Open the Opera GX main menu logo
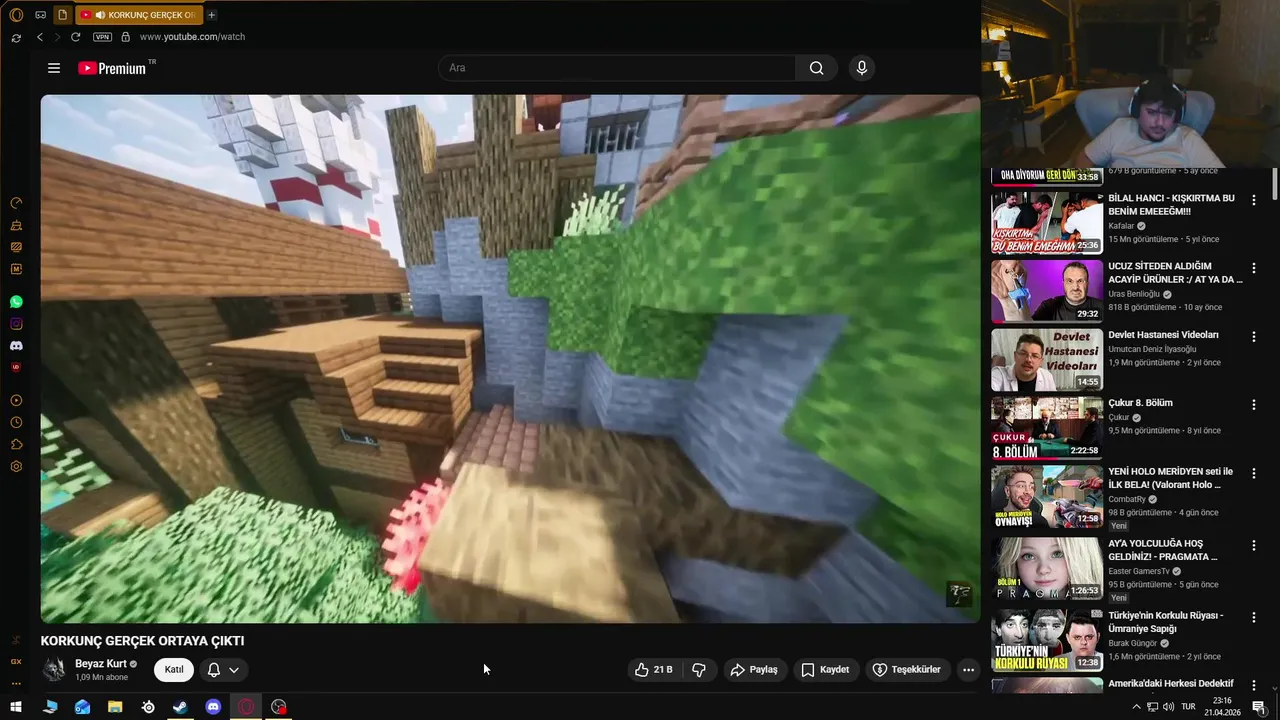Viewport: 1280px width, 720px height. [x=16, y=15]
